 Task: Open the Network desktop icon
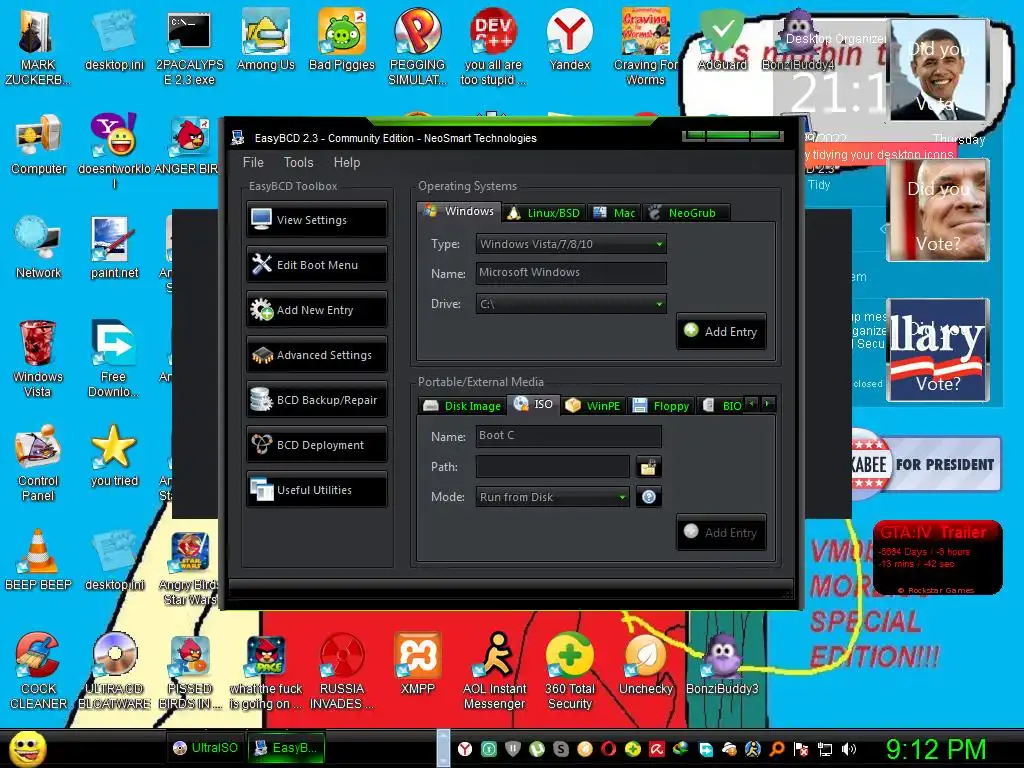click(x=39, y=248)
